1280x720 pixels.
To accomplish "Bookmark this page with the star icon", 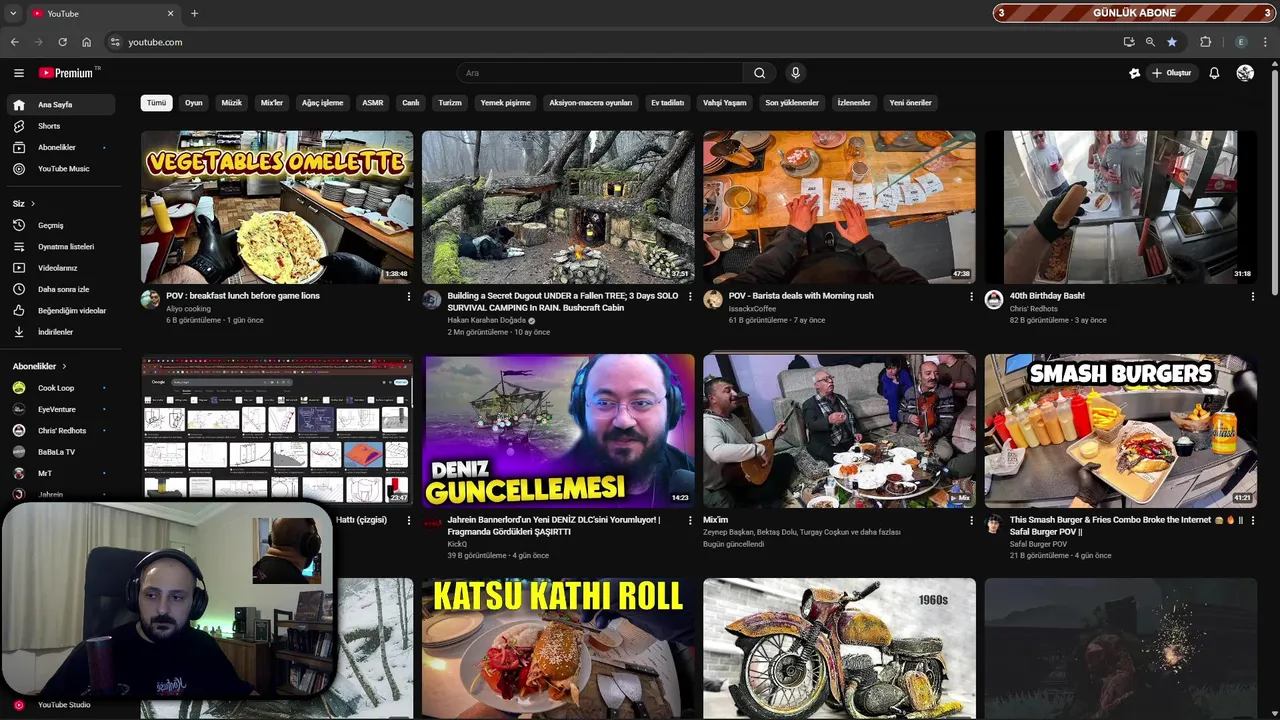I will tap(1172, 42).
